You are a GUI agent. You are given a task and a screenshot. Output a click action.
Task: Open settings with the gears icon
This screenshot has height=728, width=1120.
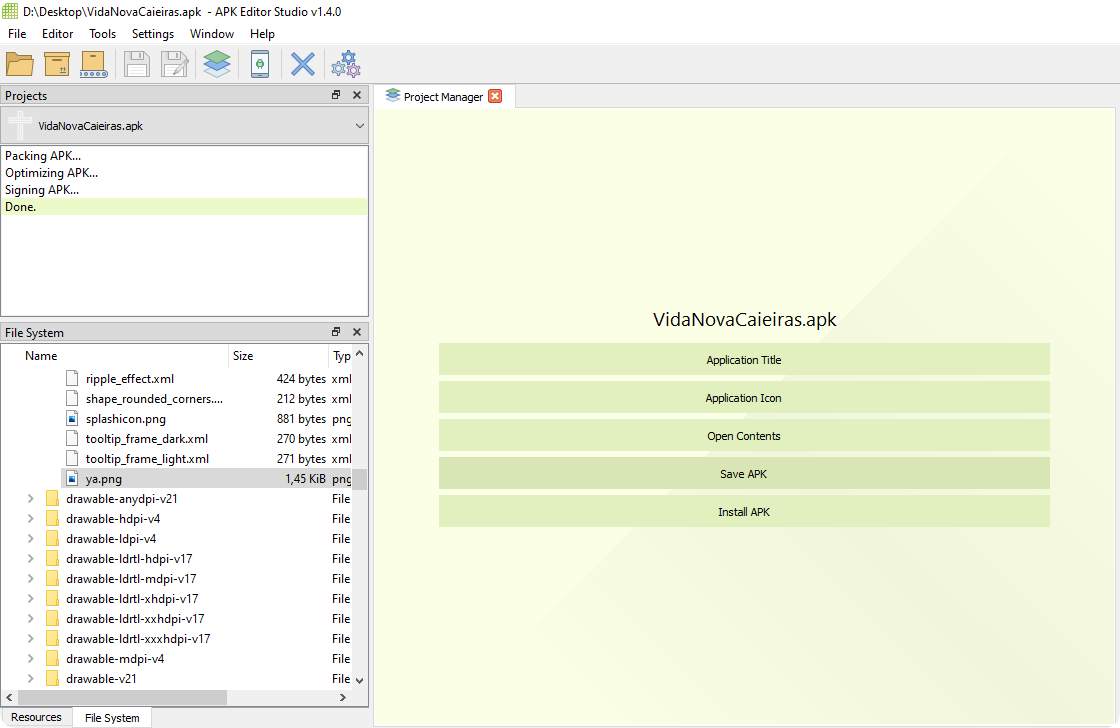(346, 64)
